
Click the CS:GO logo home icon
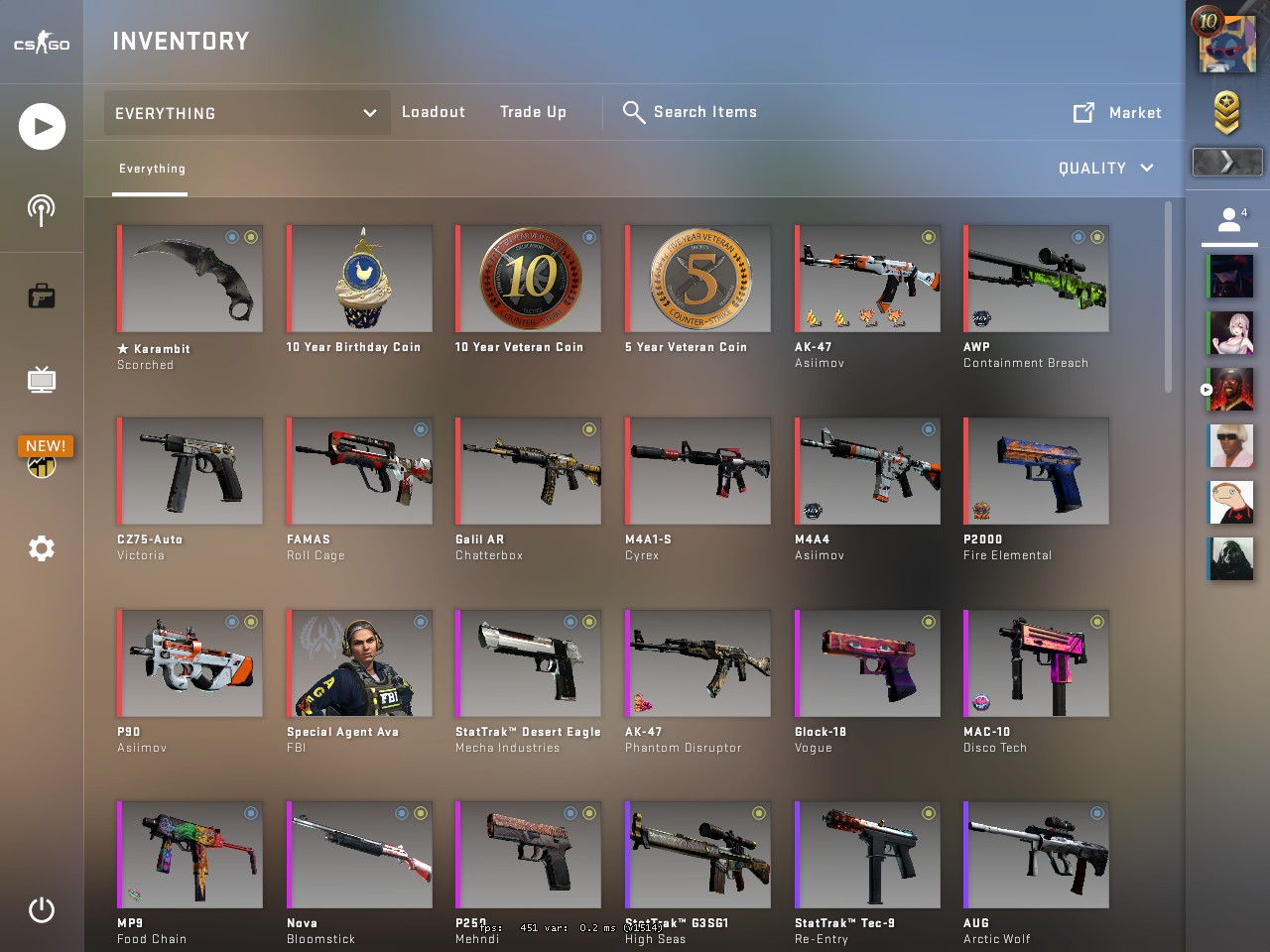coord(42,43)
